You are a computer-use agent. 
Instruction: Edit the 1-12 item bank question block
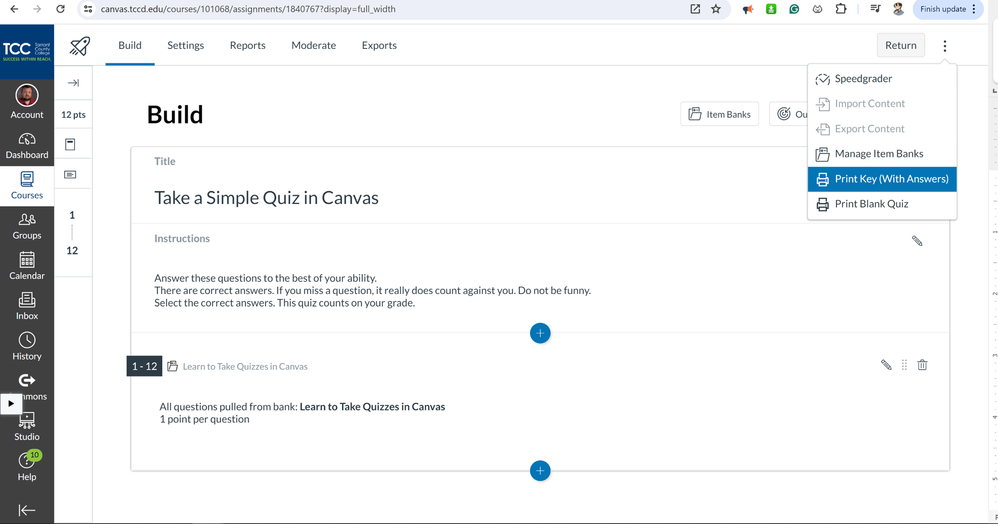tap(886, 365)
